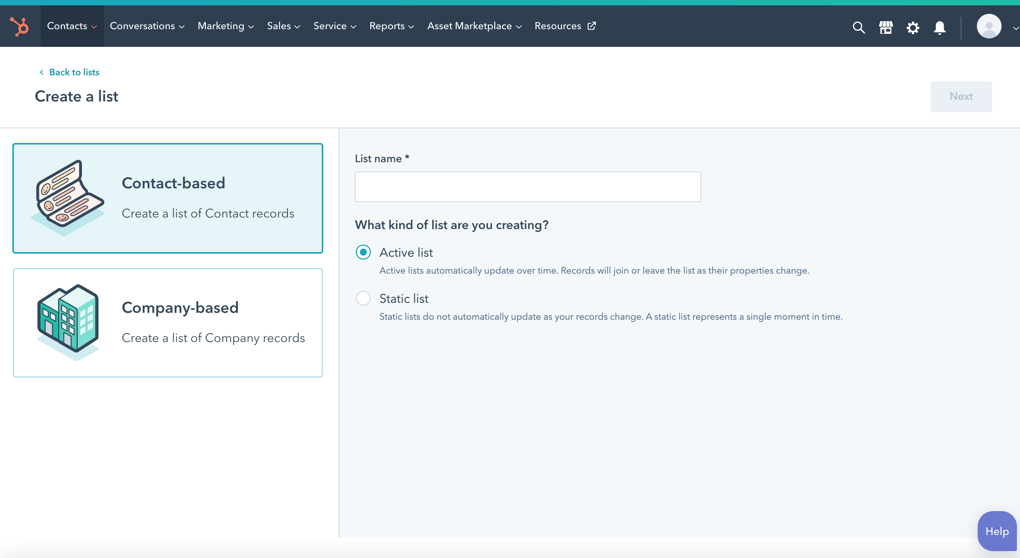The image size is (1020, 558).
Task: Click the Contact-based cards illustration
Action: pyautogui.click(x=68, y=197)
